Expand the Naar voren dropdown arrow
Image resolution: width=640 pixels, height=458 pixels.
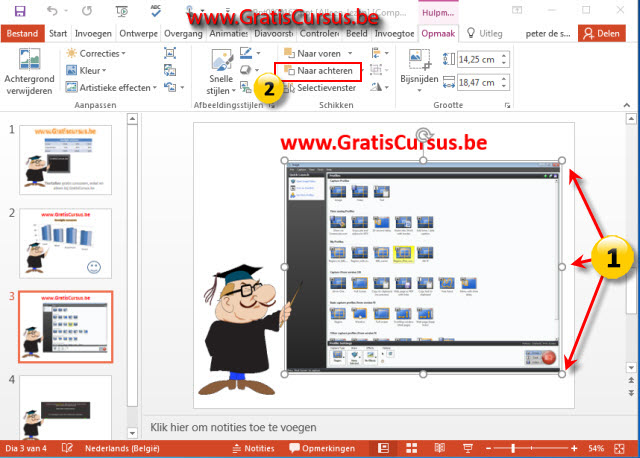(x=350, y=53)
